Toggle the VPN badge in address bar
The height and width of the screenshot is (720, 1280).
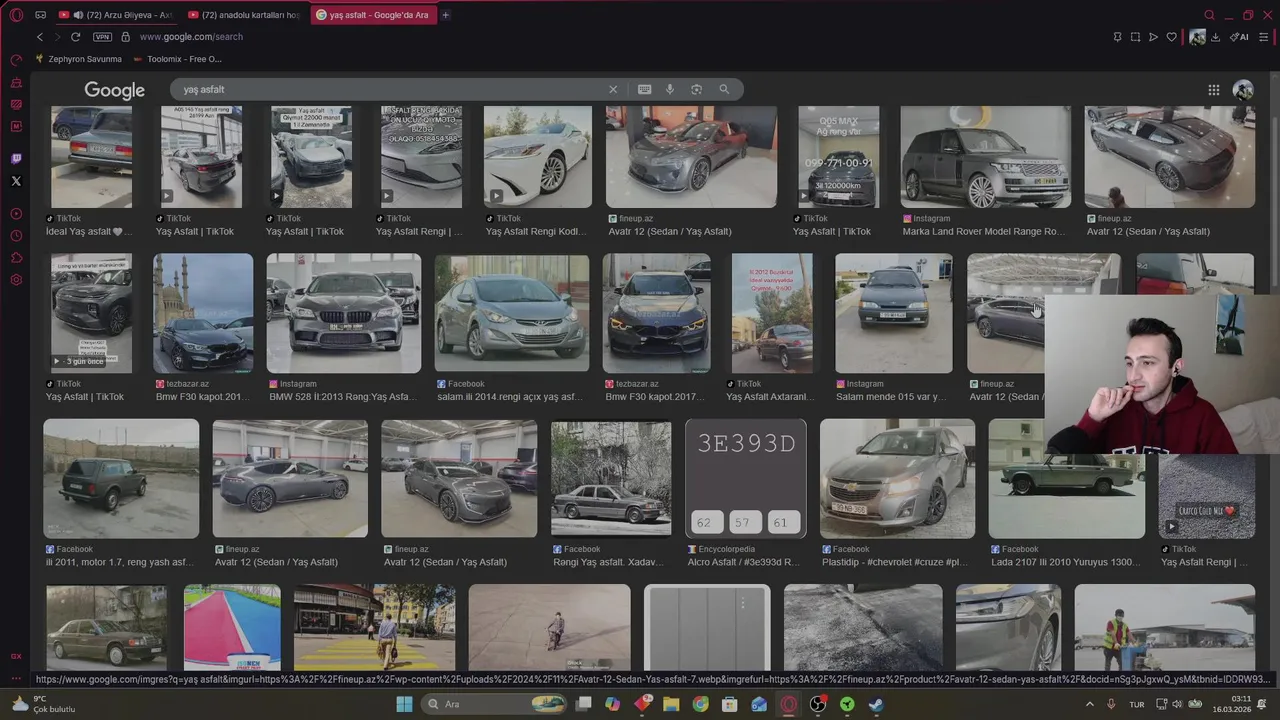[x=102, y=37]
